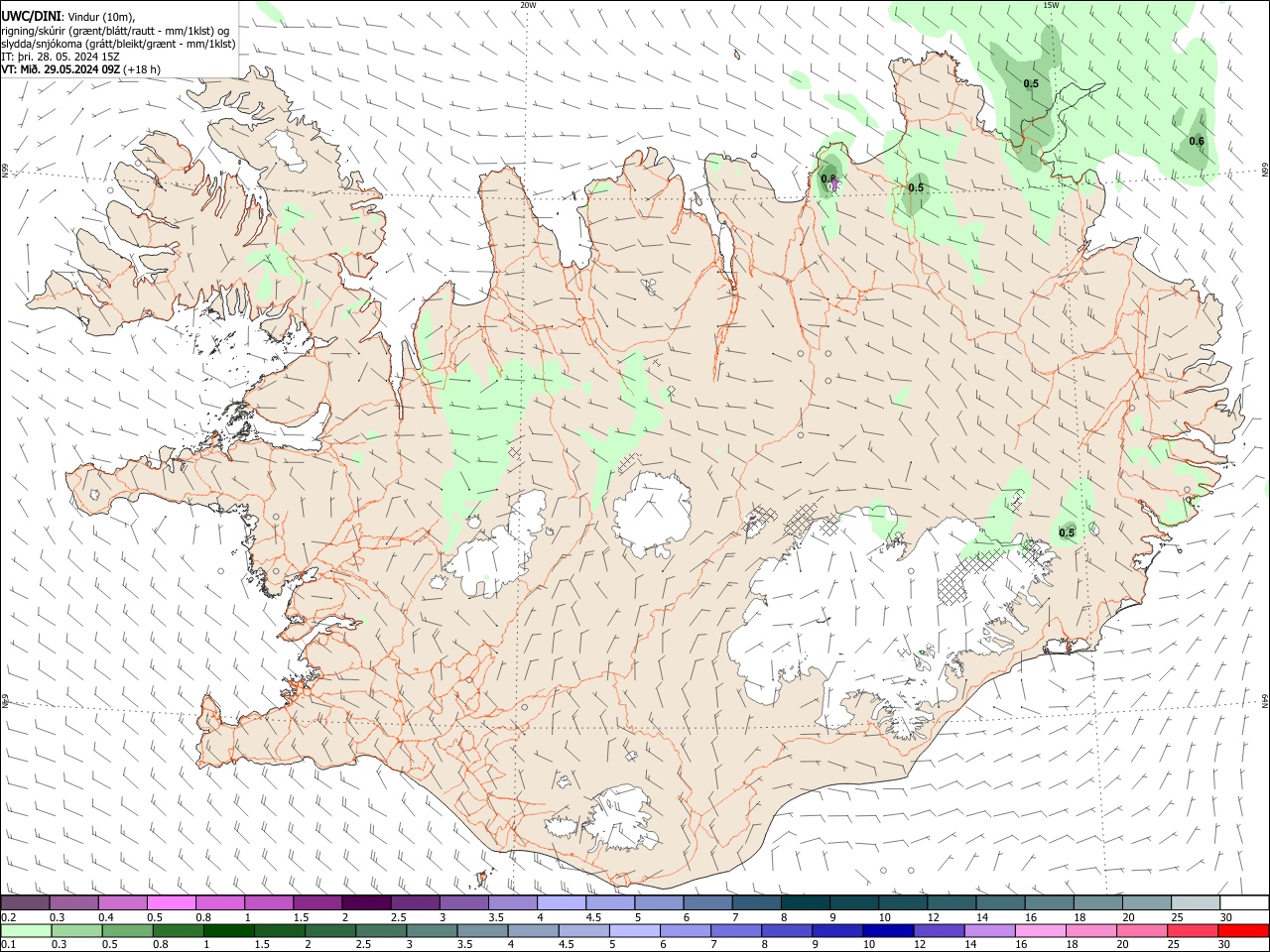1270x952 pixels.
Task: Click the 16 pale pink rain swatch
Action: 1040,930
